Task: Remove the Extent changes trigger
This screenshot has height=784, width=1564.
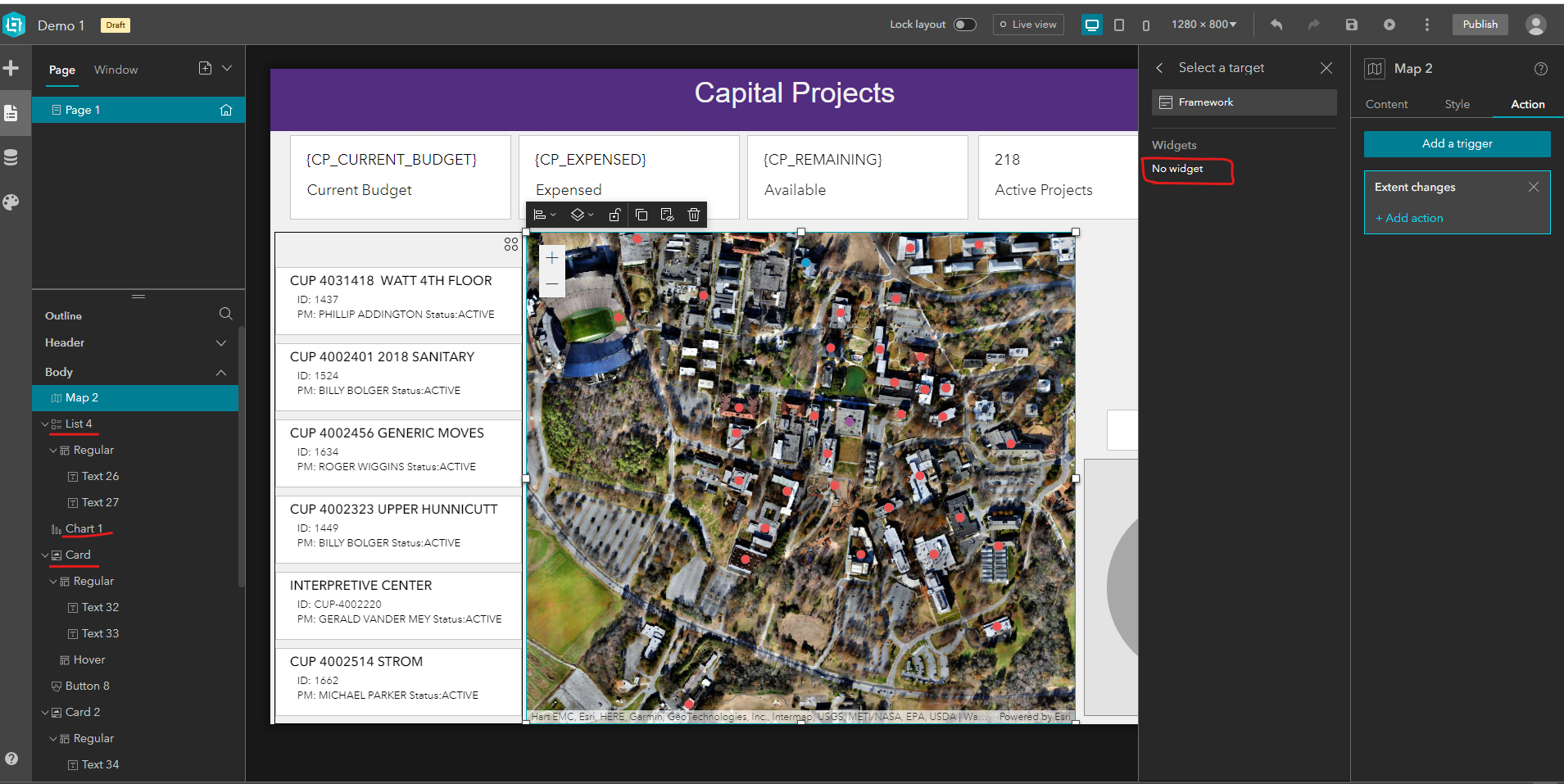Action: [x=1534, y=187]
